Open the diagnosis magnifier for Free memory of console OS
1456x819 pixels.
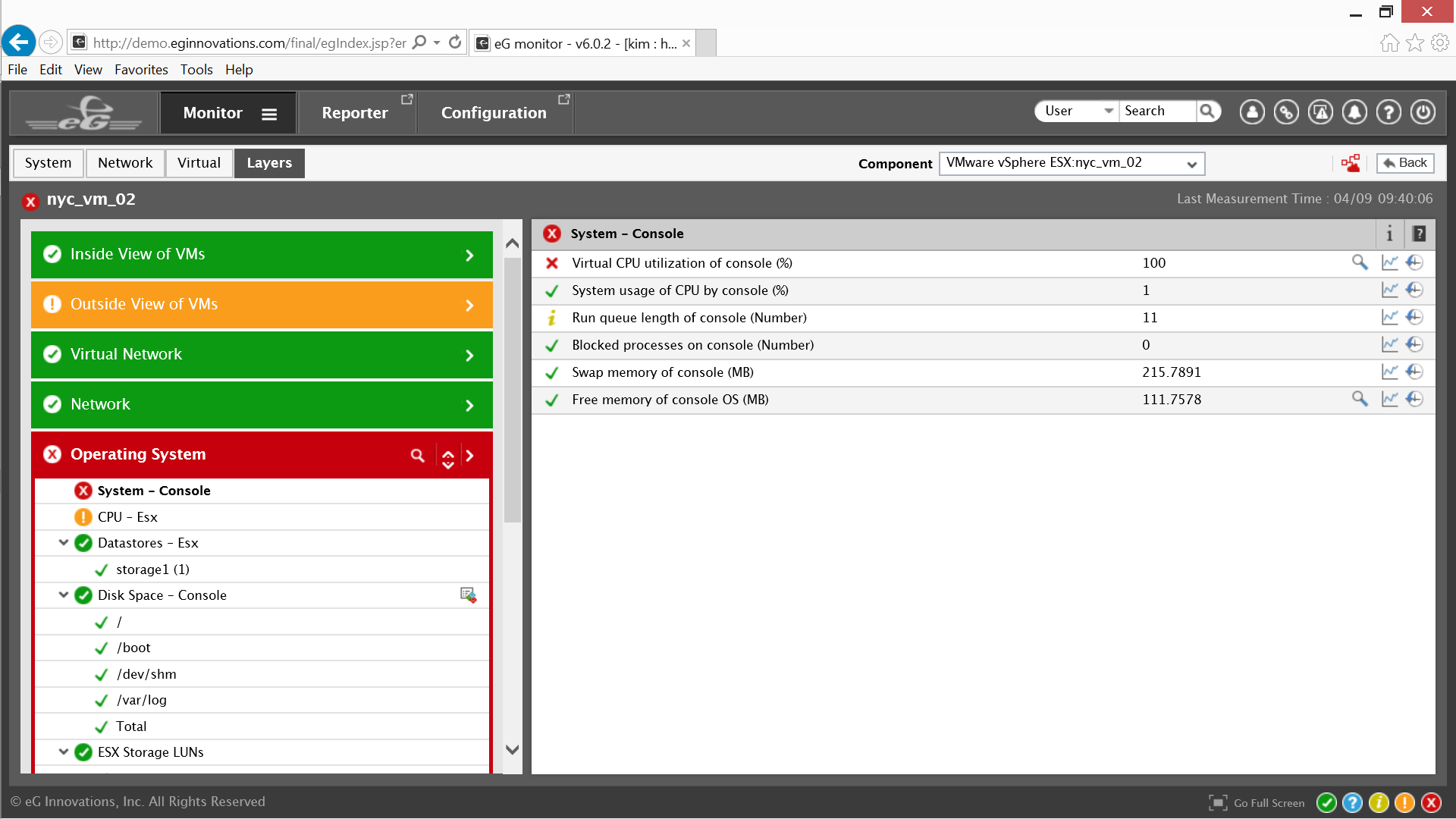[1360, 399]
